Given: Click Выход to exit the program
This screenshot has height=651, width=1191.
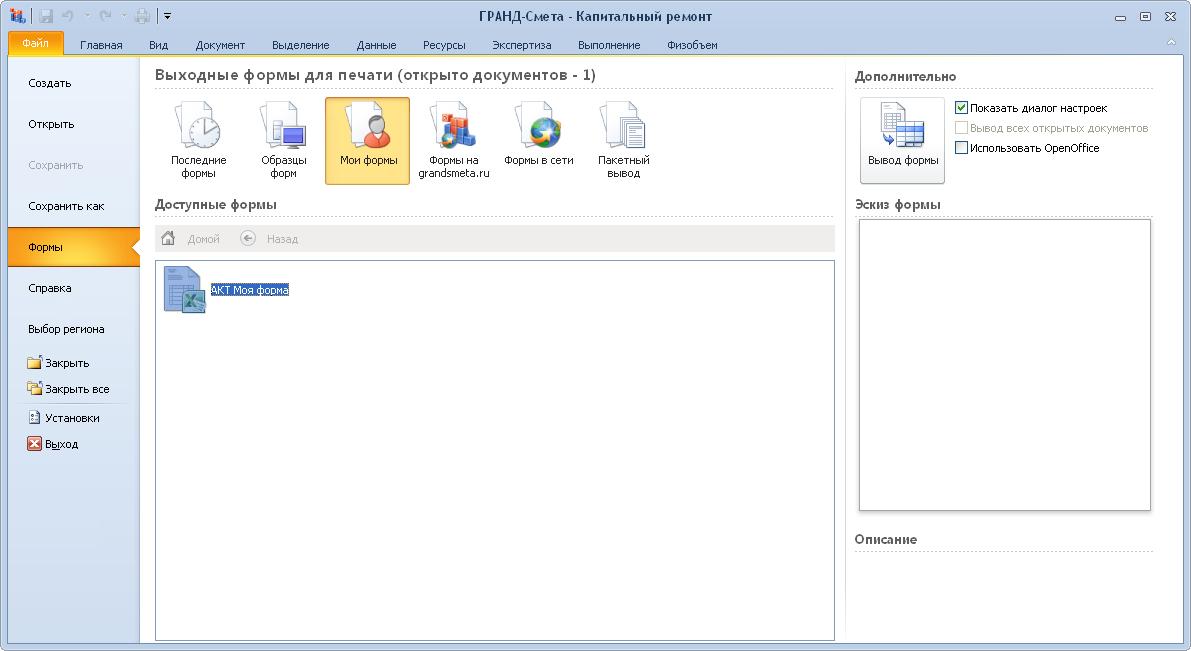Looking at the screenshot, I should 53,444.
